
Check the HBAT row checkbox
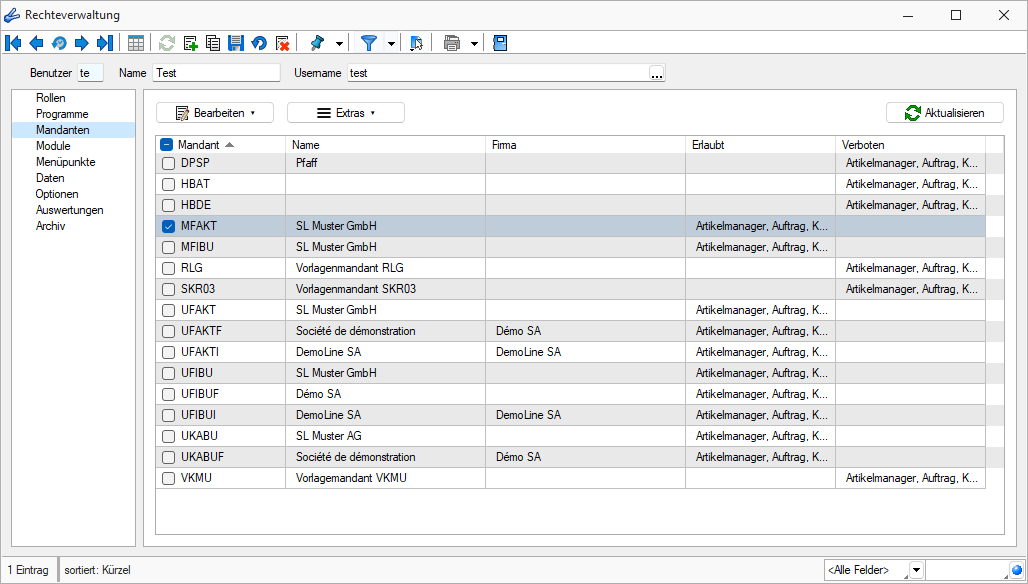[x=168, y=184]
